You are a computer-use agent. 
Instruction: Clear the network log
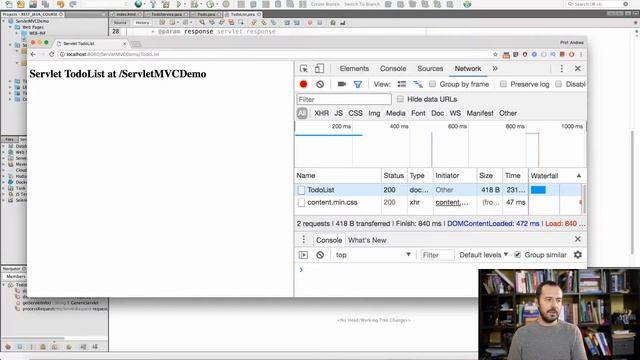click(320, 84)
